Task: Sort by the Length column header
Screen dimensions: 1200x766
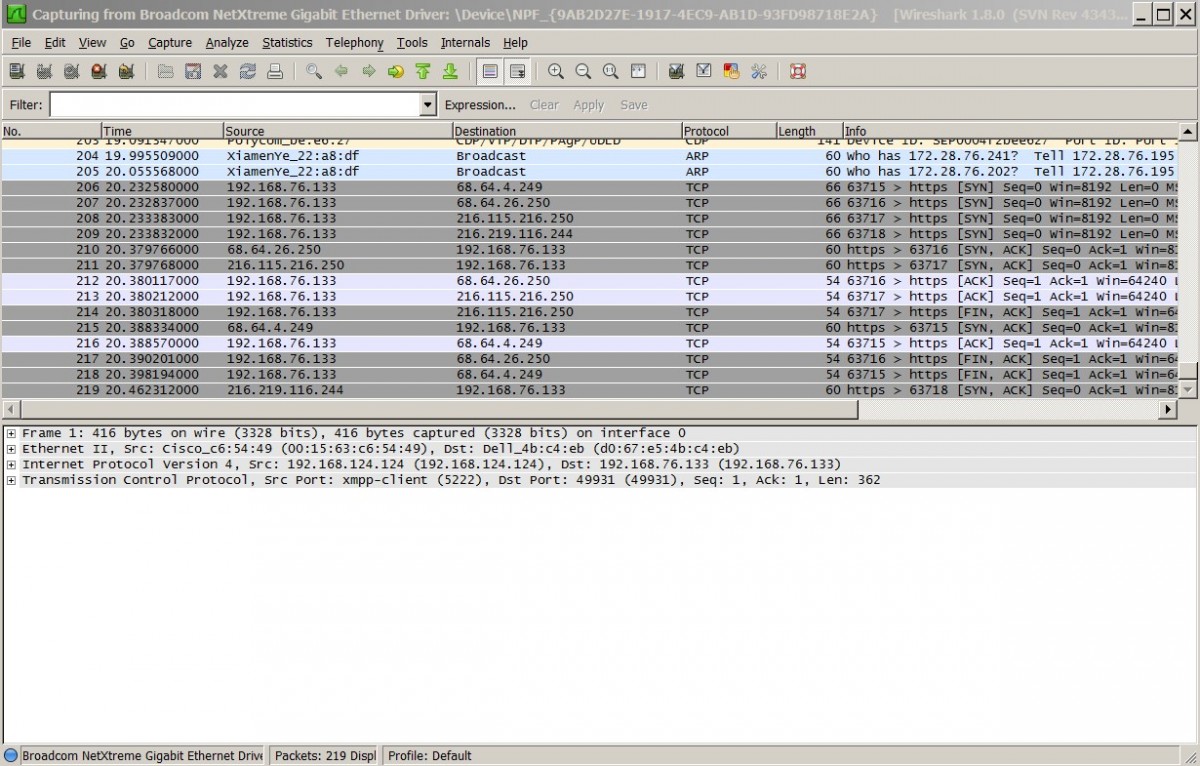Action: 809,131
